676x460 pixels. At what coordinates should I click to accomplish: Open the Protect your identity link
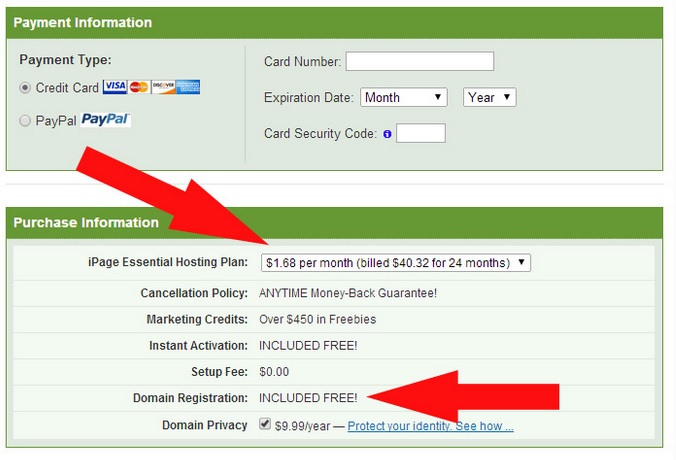tap(430, 426)
